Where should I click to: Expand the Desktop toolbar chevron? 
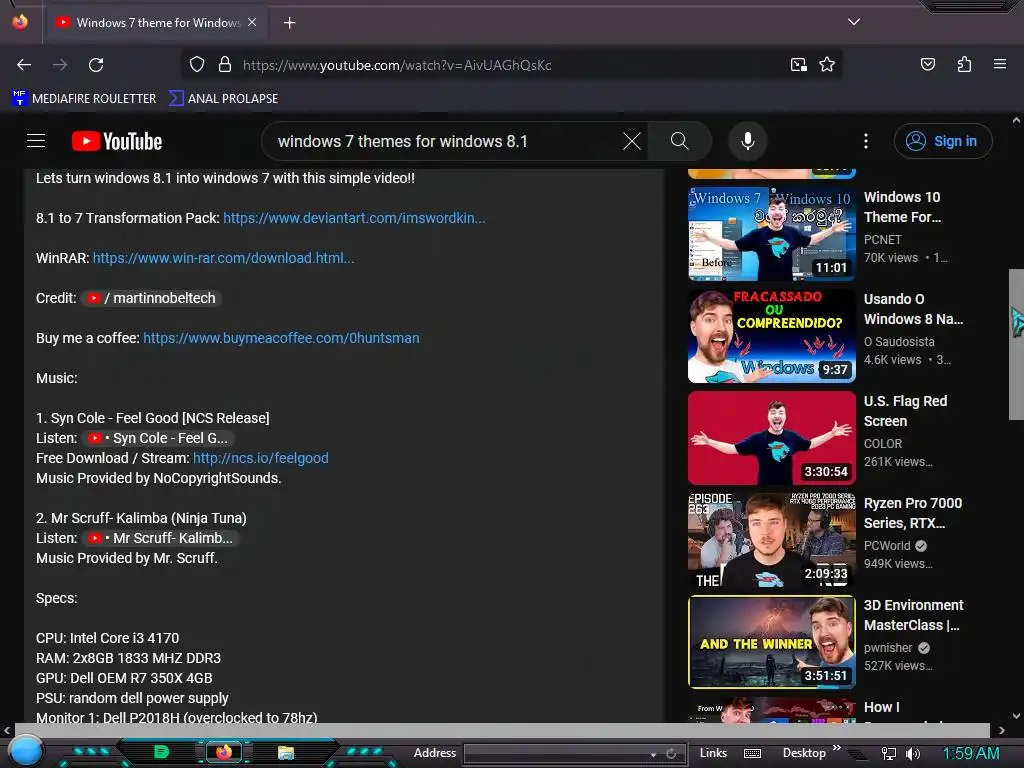(837, 748)
